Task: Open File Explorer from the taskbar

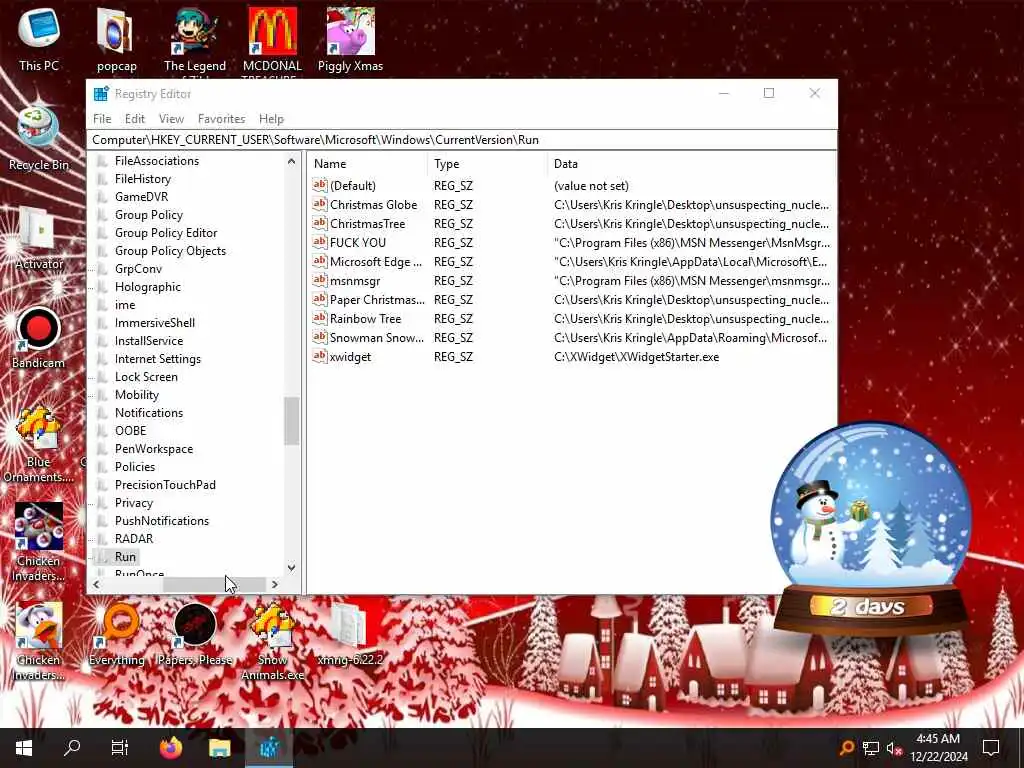Action: [220, 748]
